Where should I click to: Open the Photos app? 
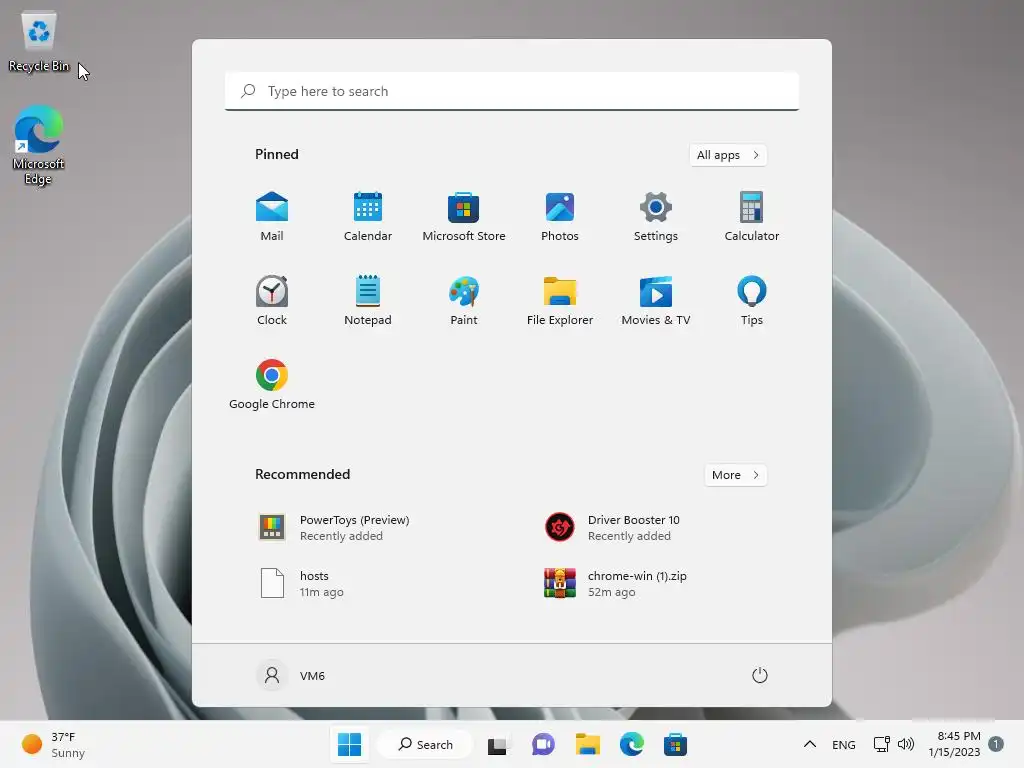560,216
